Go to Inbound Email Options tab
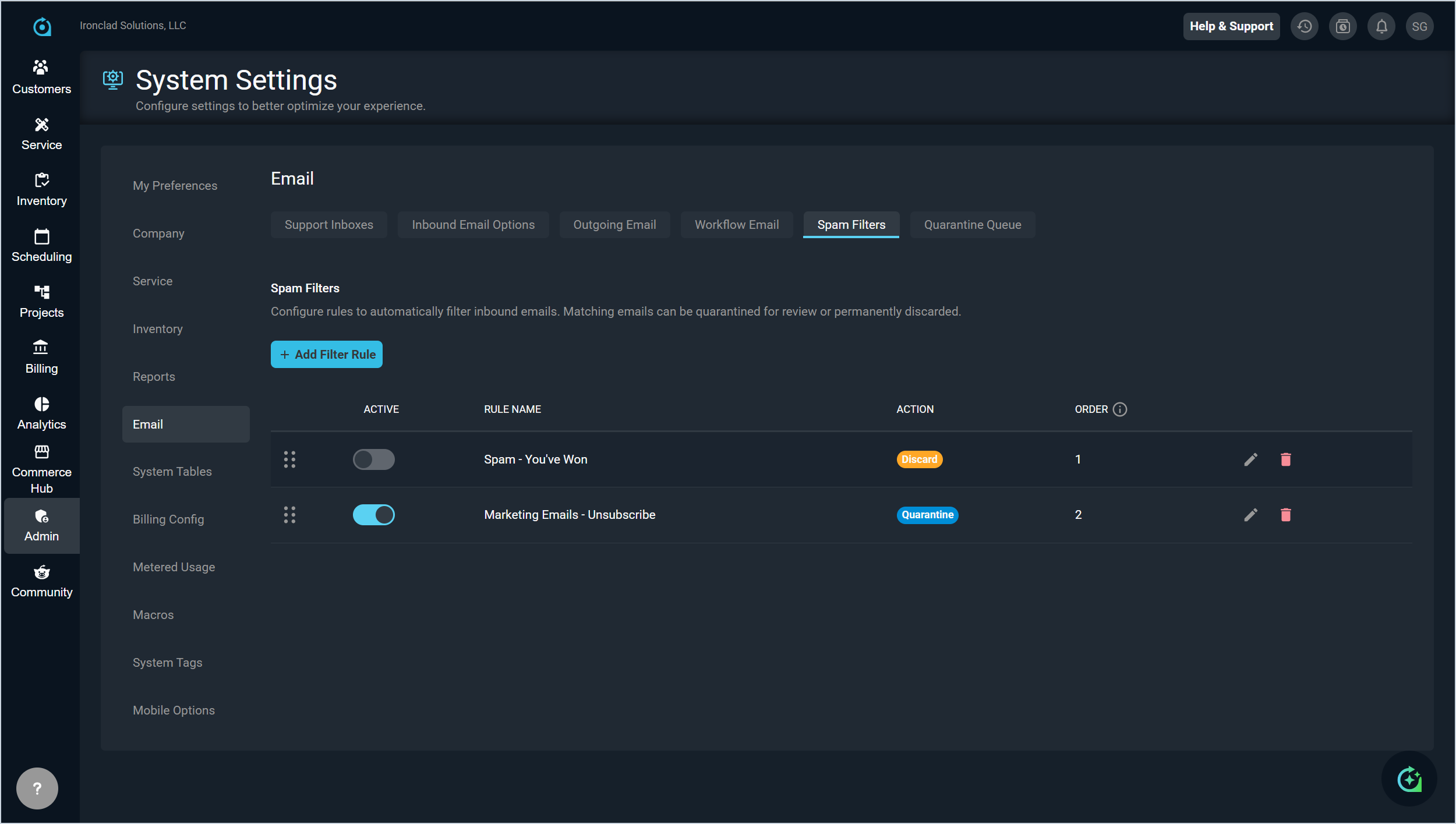Viewport: 1456px width, 824px height. pos(473,225)
